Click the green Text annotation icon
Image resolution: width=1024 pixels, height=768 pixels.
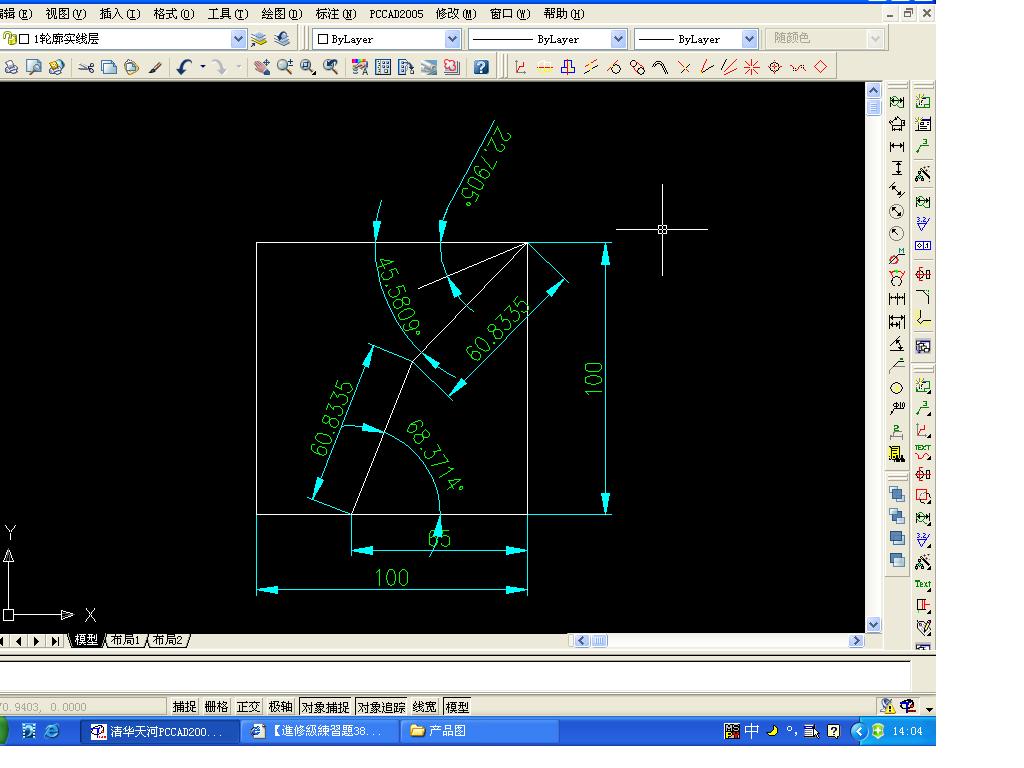[x=923, y=584]
